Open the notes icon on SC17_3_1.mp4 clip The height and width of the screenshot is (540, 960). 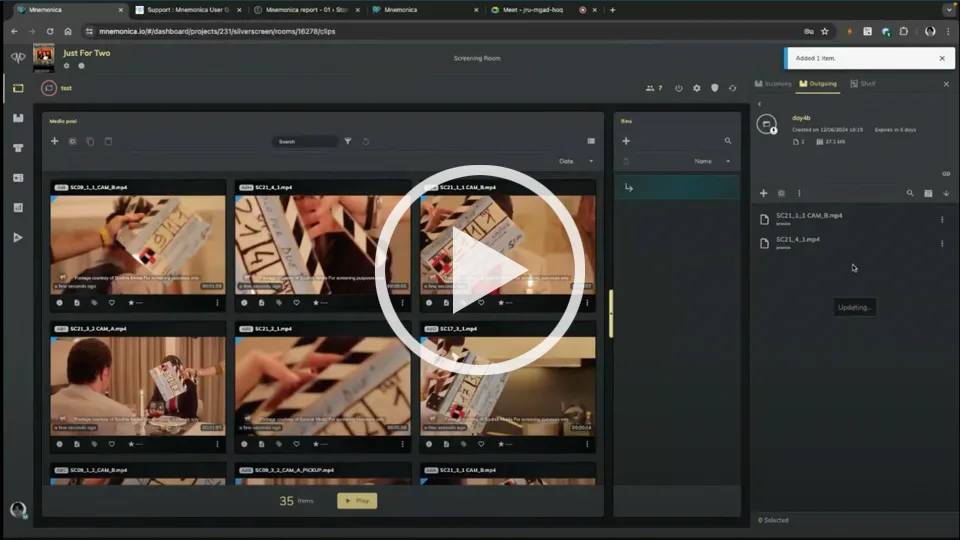(x=446, y=444)
